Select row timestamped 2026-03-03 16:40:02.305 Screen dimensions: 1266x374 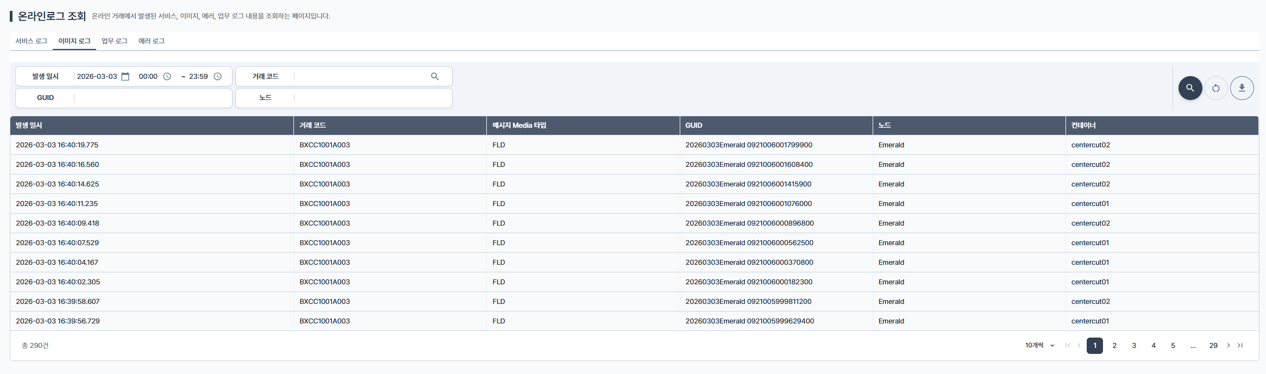(634, 282)
